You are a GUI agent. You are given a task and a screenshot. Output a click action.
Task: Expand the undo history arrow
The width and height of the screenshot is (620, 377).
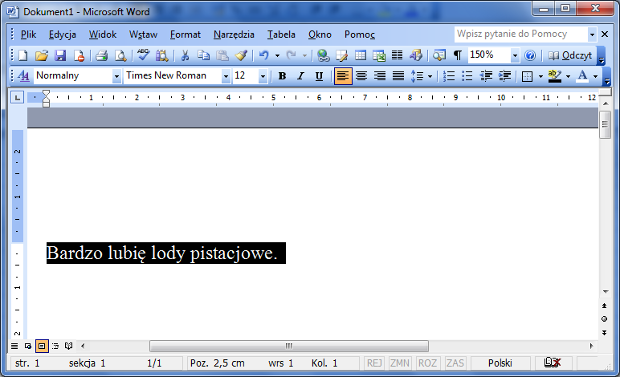[277, 55]
